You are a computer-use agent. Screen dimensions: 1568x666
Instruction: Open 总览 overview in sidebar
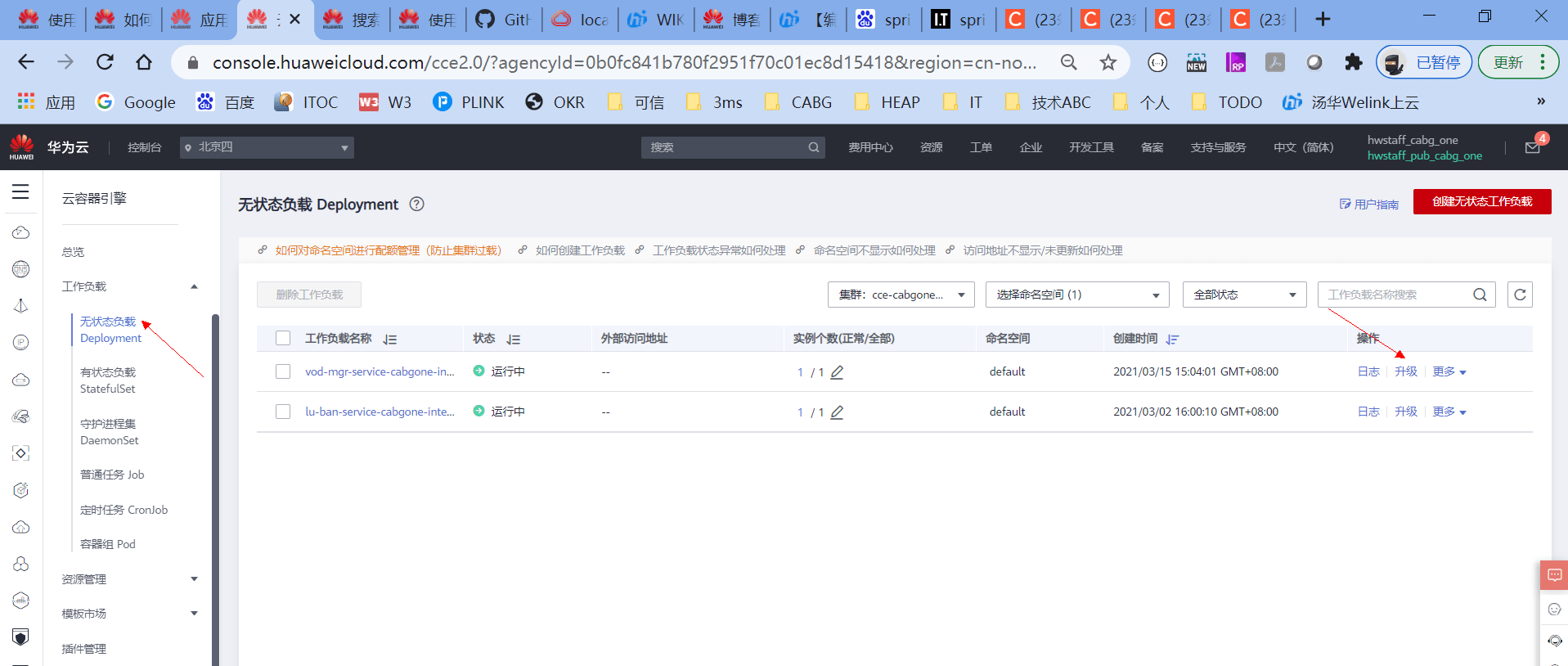point(73,252)
